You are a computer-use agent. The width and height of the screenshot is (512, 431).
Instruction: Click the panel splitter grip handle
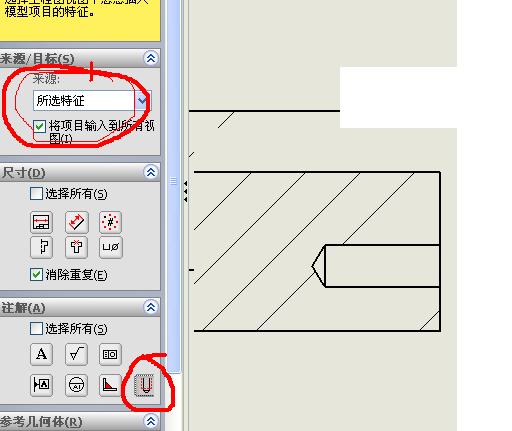point(173,181)
